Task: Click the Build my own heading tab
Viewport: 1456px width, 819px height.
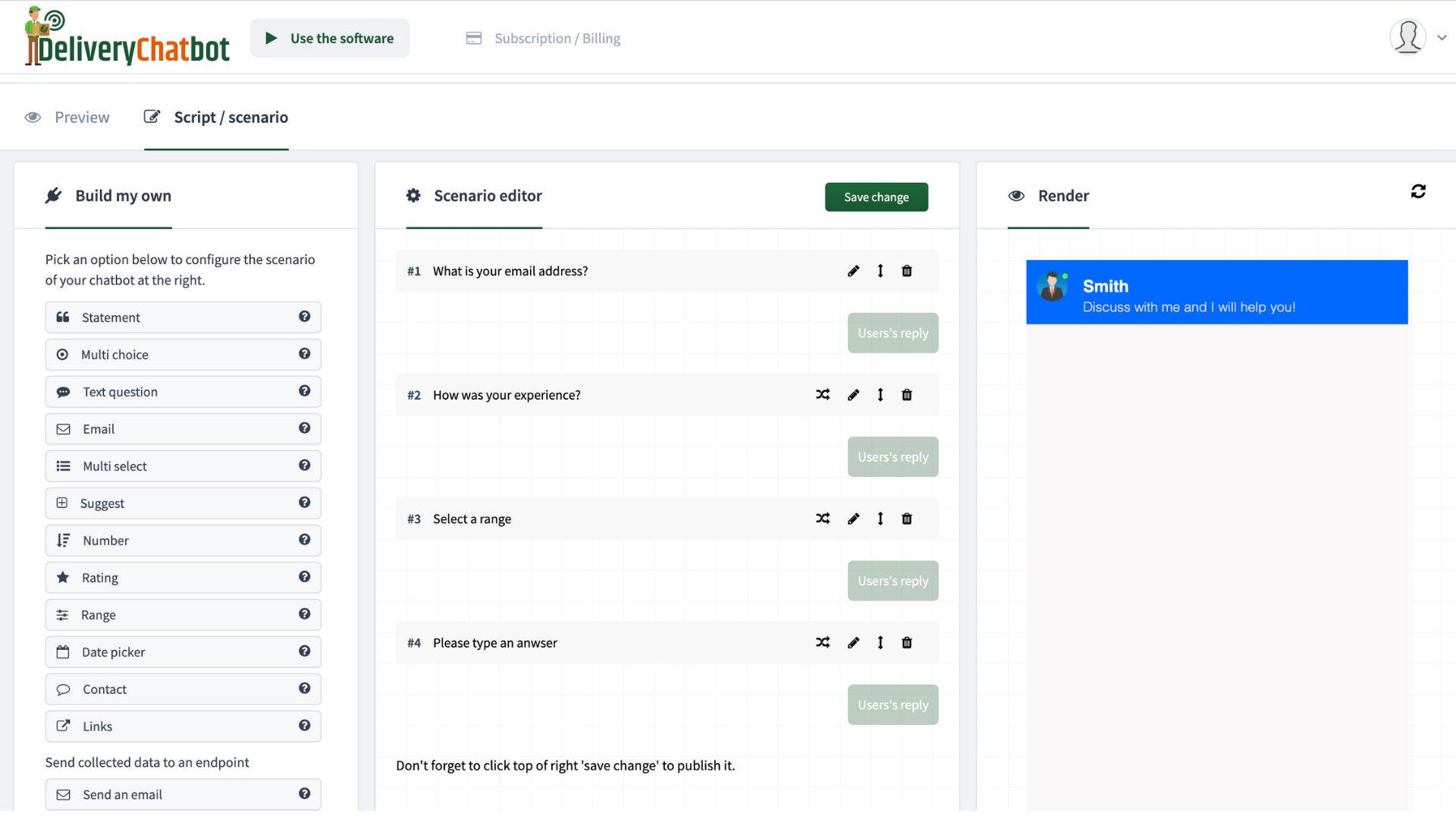Action: tap(108, 196)
